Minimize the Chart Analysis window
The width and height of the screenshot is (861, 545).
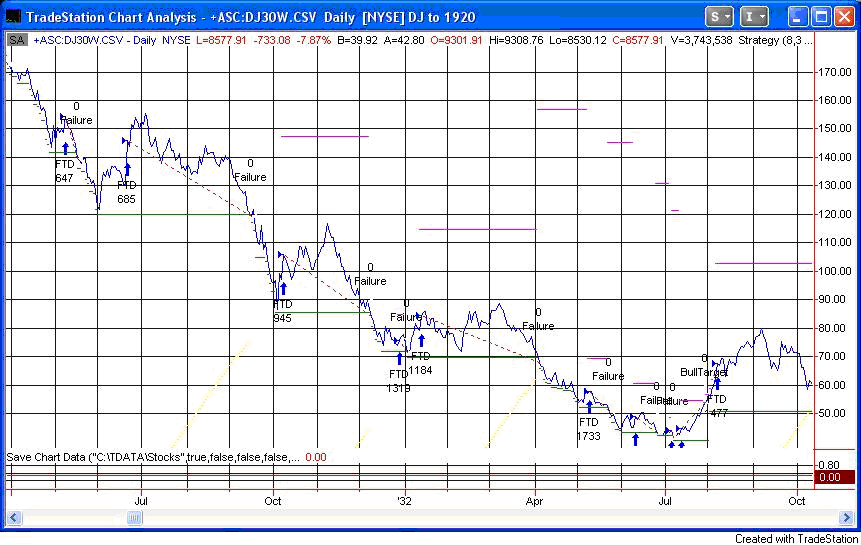[797, 17]
